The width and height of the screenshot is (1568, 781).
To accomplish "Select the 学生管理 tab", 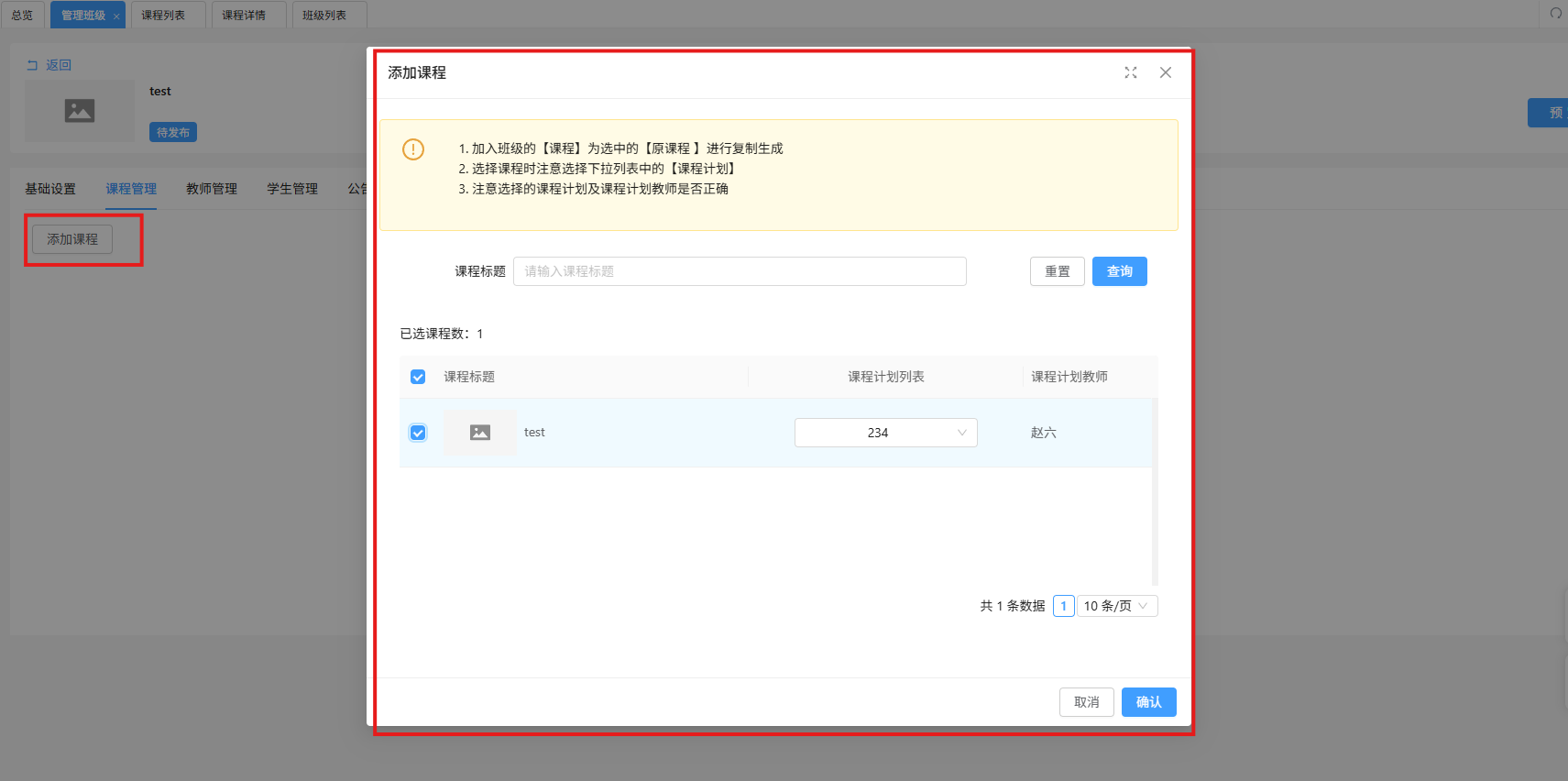I will pyautogui.click(x=292, y=189).
